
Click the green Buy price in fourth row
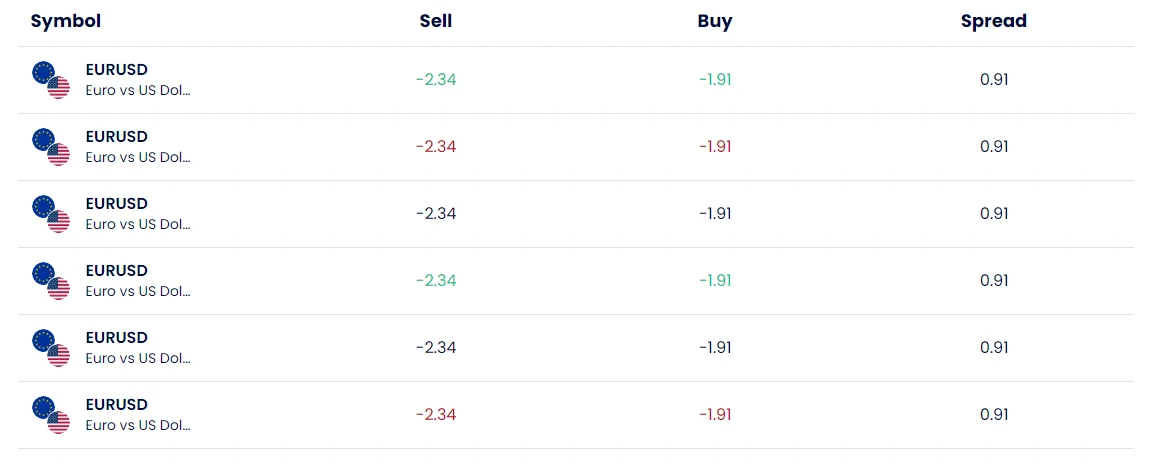[715, 281]
